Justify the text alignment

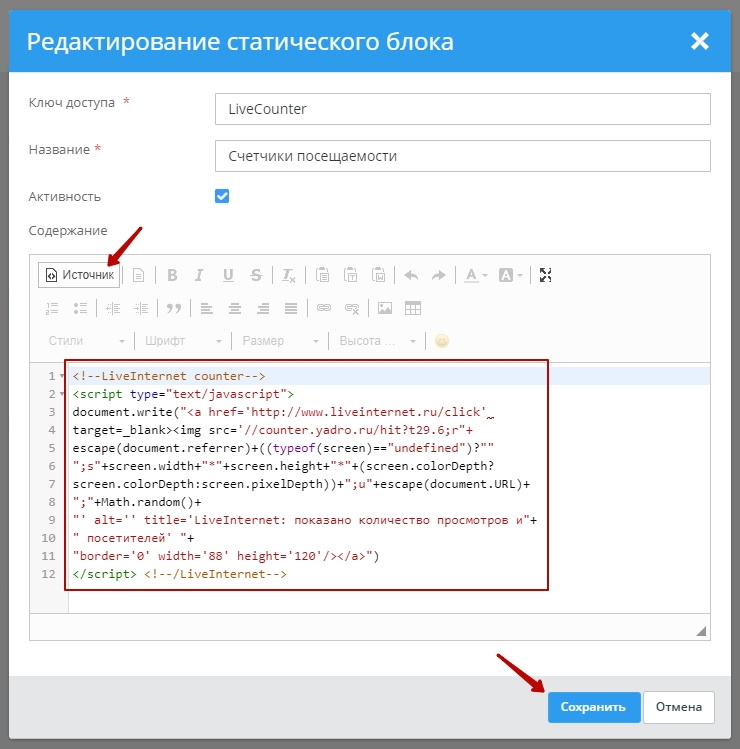click(291, 309)
